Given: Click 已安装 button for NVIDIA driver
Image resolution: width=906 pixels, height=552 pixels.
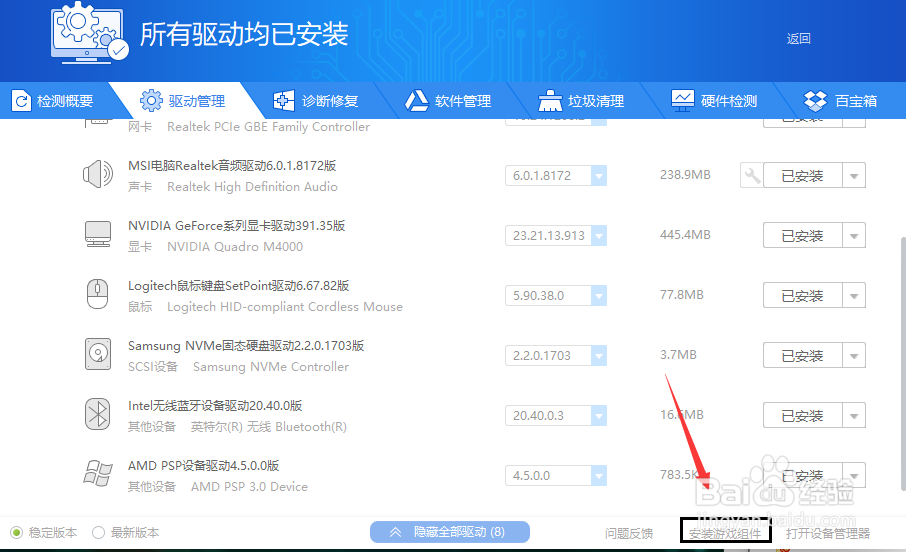Looking at the screenshot, I should click(x=802, y=235).
